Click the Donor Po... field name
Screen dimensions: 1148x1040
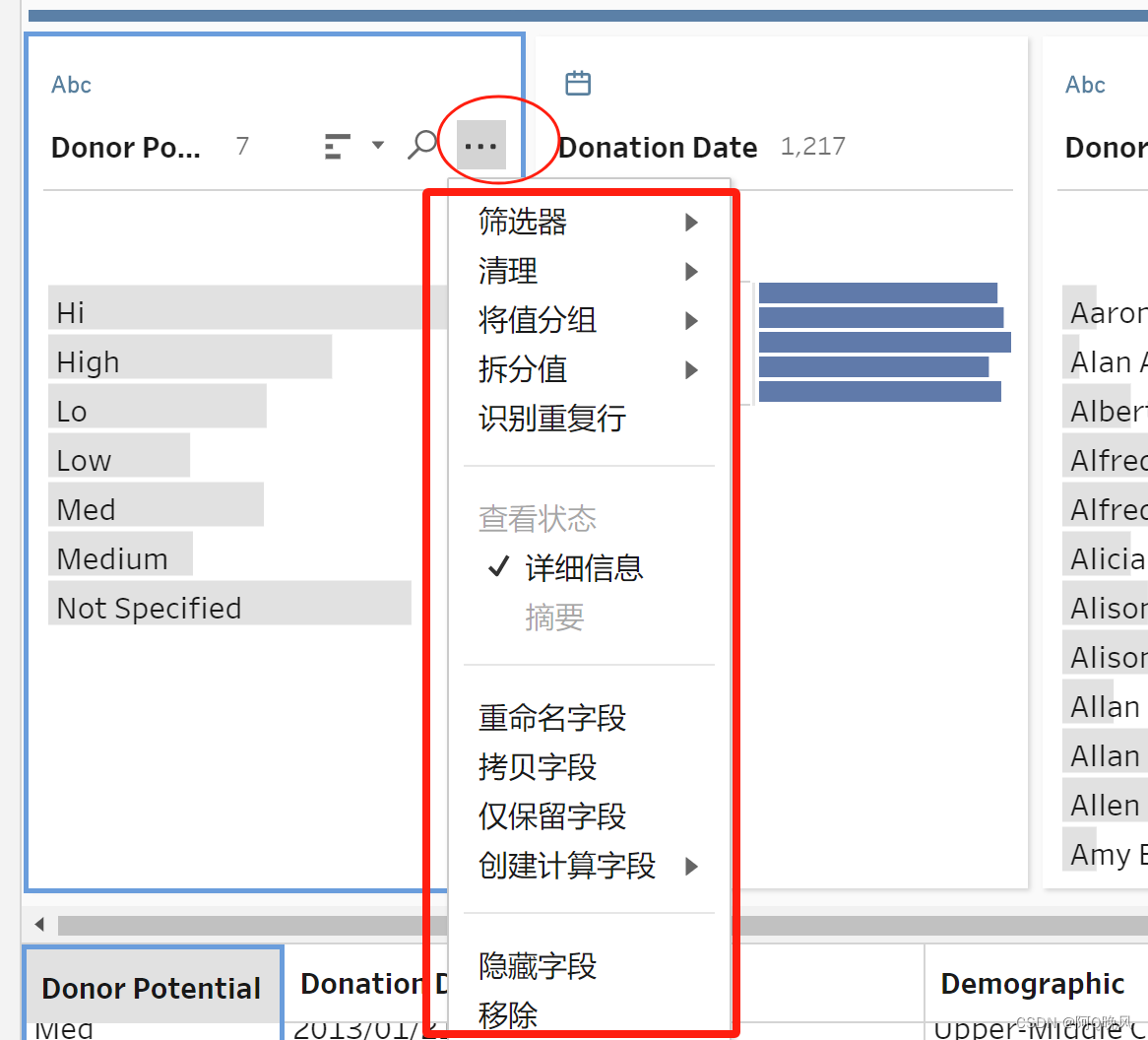(126, 147)
